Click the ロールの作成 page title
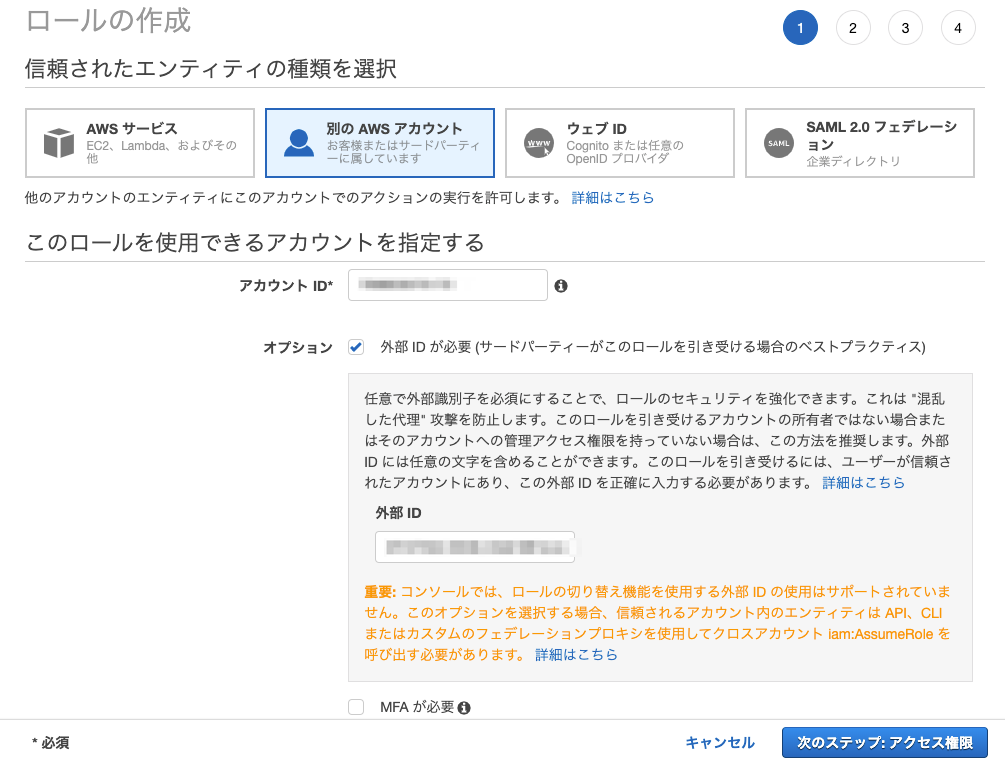The height and width of the screenshot is (758, 1005). click(108, 21)
